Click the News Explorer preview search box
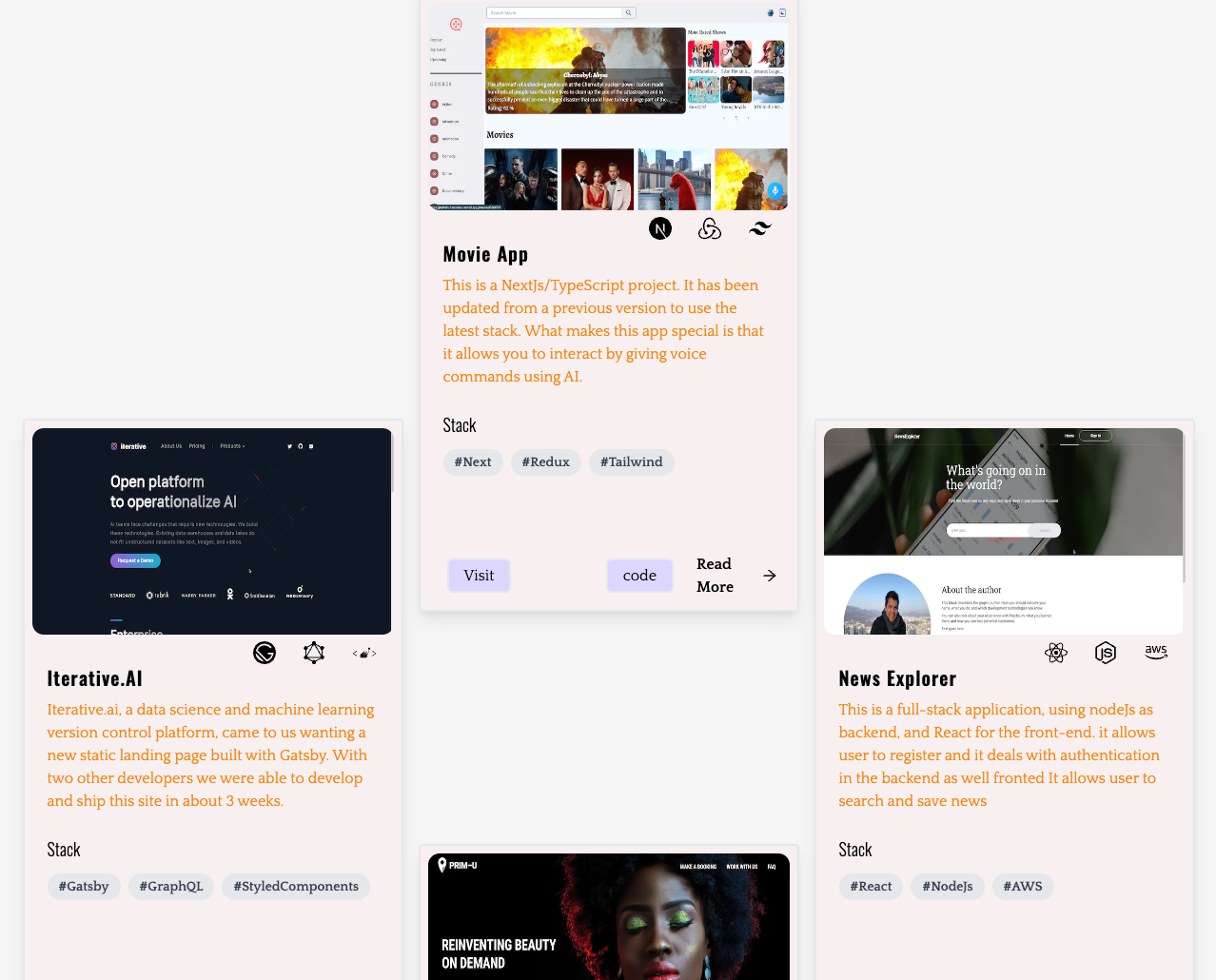This screenshot has height=980, width=1216. [x=1004, y=530]
